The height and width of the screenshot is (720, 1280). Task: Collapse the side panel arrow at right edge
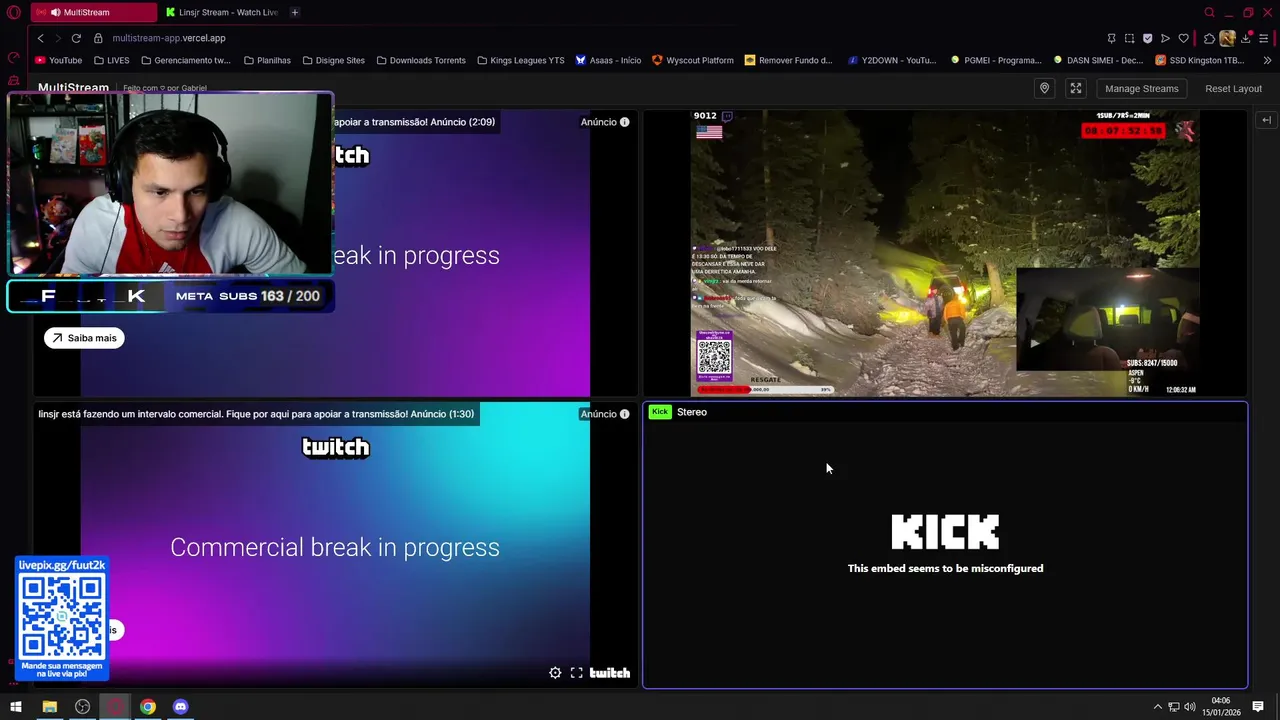[x=1266, y=120]
